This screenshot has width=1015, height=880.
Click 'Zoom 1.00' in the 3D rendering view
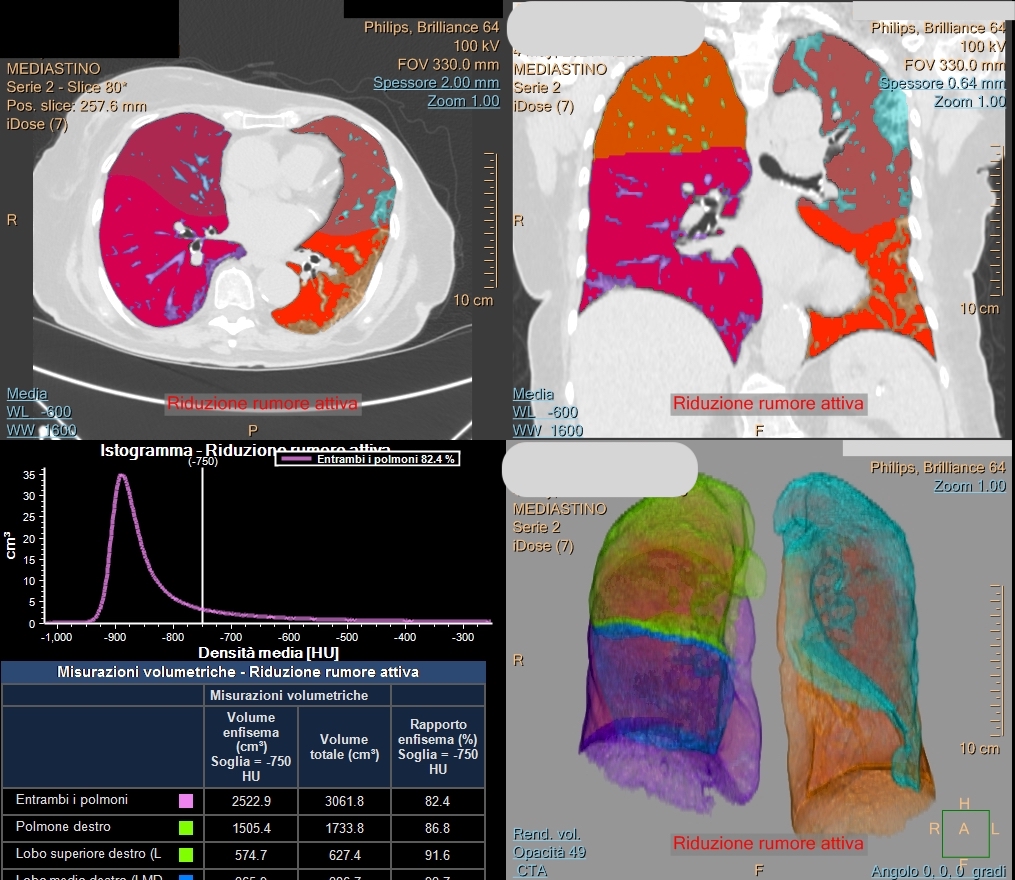pyautogui.click(x=969, y=486)
